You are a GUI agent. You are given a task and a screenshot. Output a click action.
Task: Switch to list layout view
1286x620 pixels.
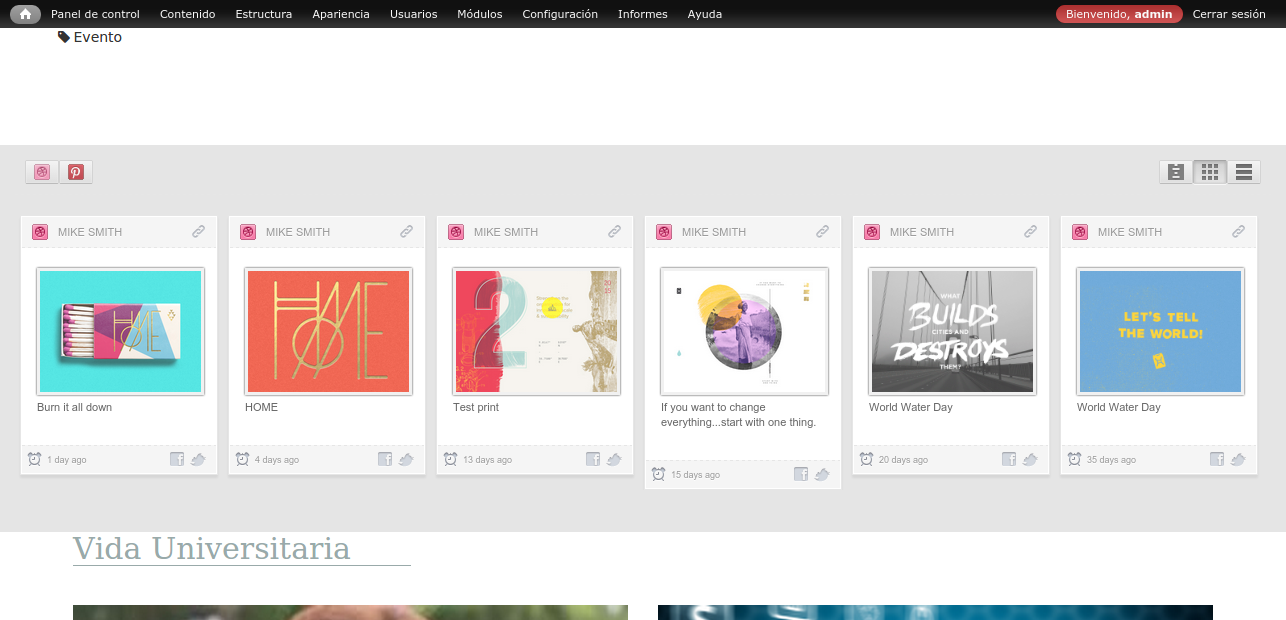pyautogui.click(x=1244, y=172)
